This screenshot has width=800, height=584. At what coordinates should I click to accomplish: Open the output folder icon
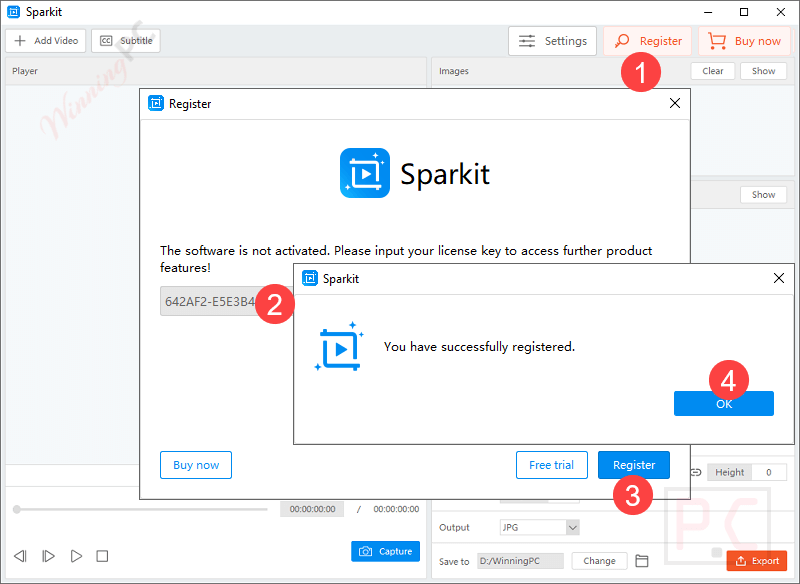(x=642, y=561)
